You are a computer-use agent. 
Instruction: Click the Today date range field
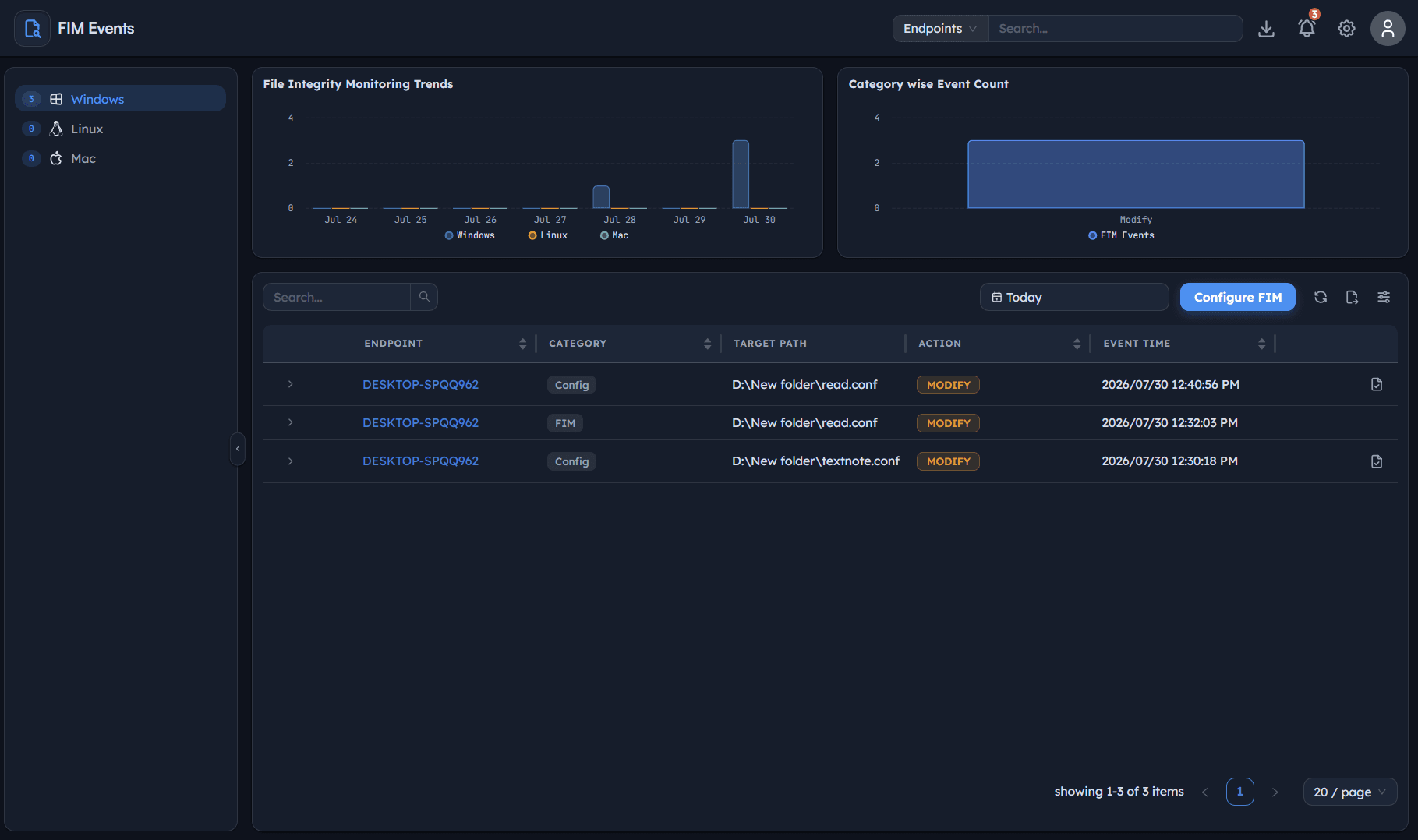(1074, 297)
